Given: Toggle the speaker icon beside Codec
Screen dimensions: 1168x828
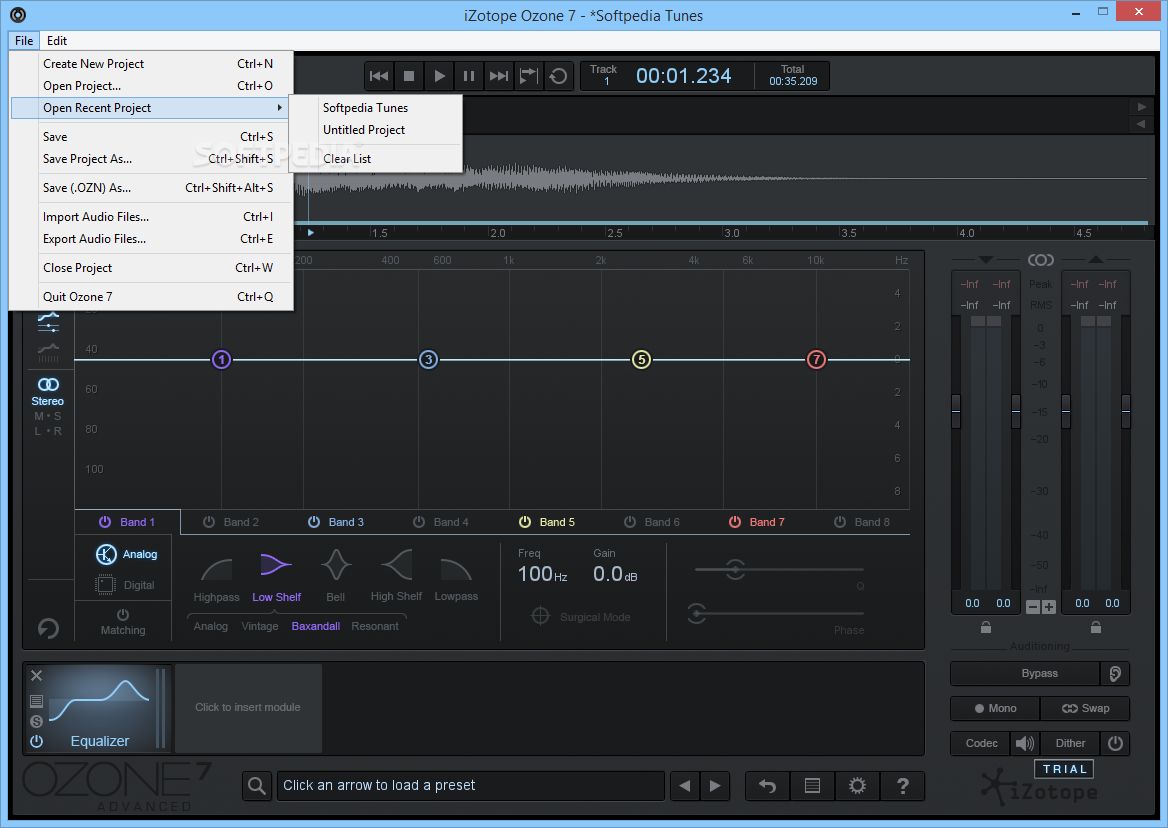Looking at the screenshot, I should 1026,743.
